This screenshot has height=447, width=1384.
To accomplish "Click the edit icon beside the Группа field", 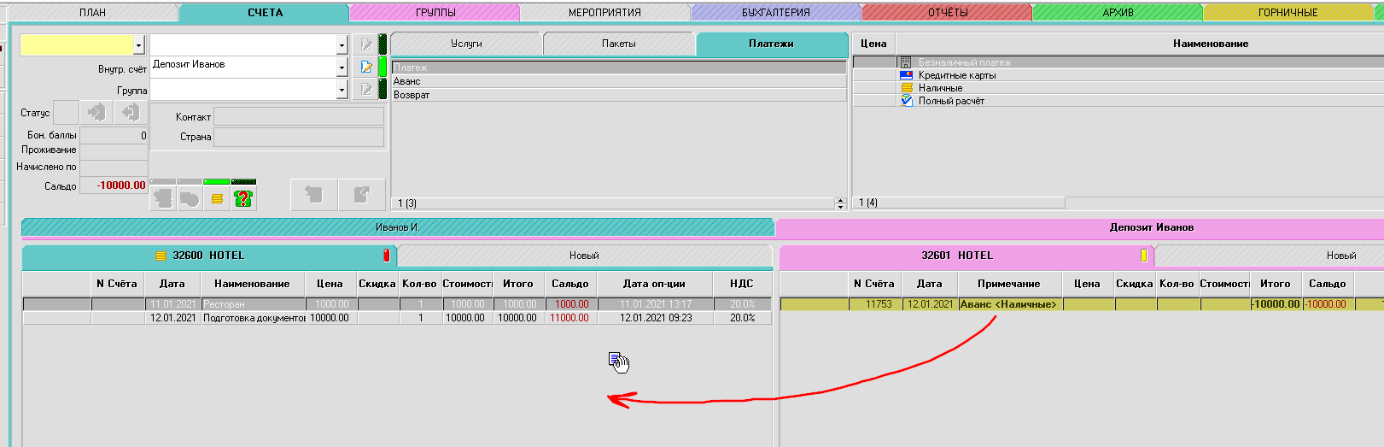I will (x=366, y=89).
